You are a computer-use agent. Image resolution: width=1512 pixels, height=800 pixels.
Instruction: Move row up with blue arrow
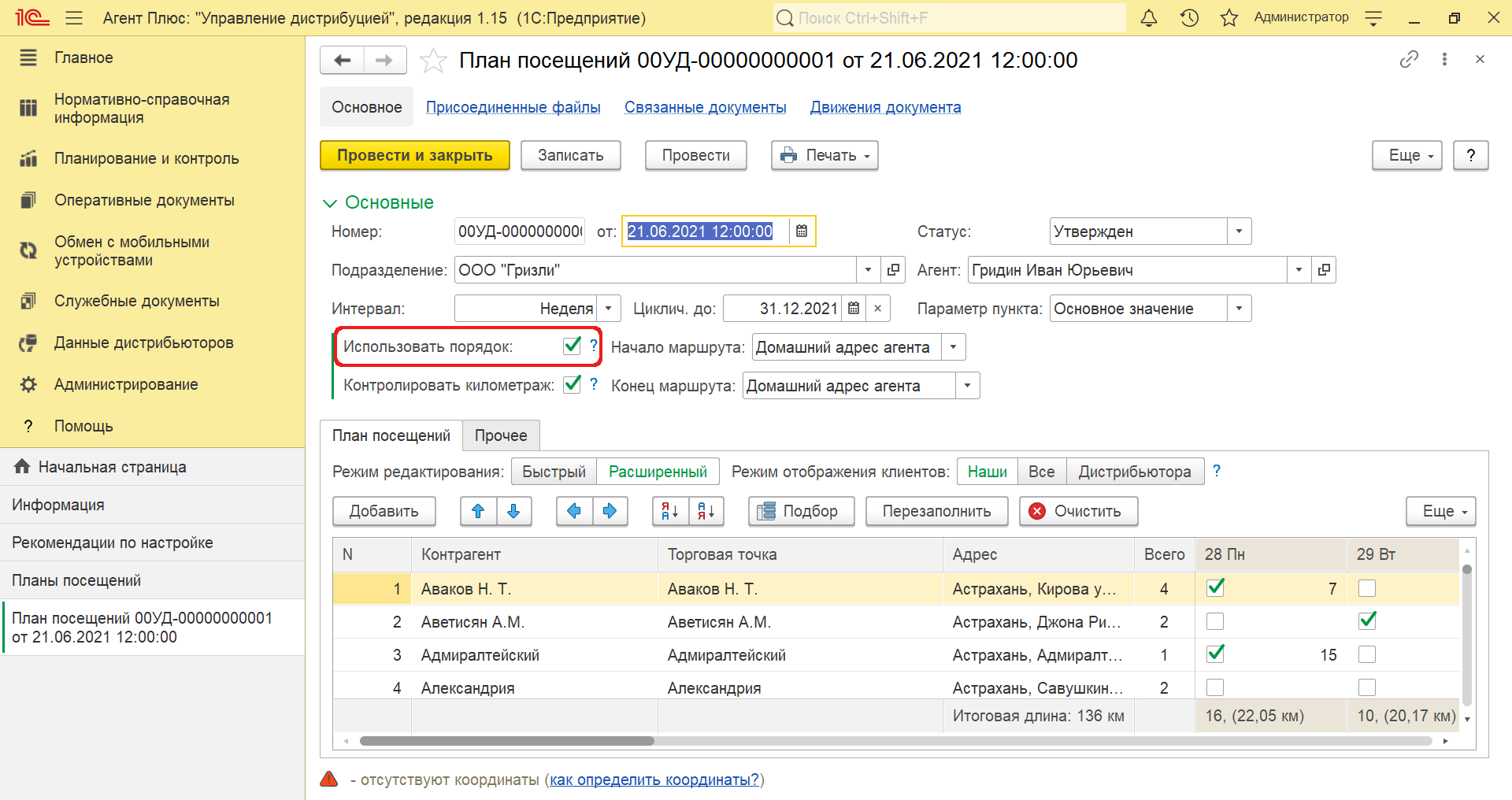click(478, 511)
